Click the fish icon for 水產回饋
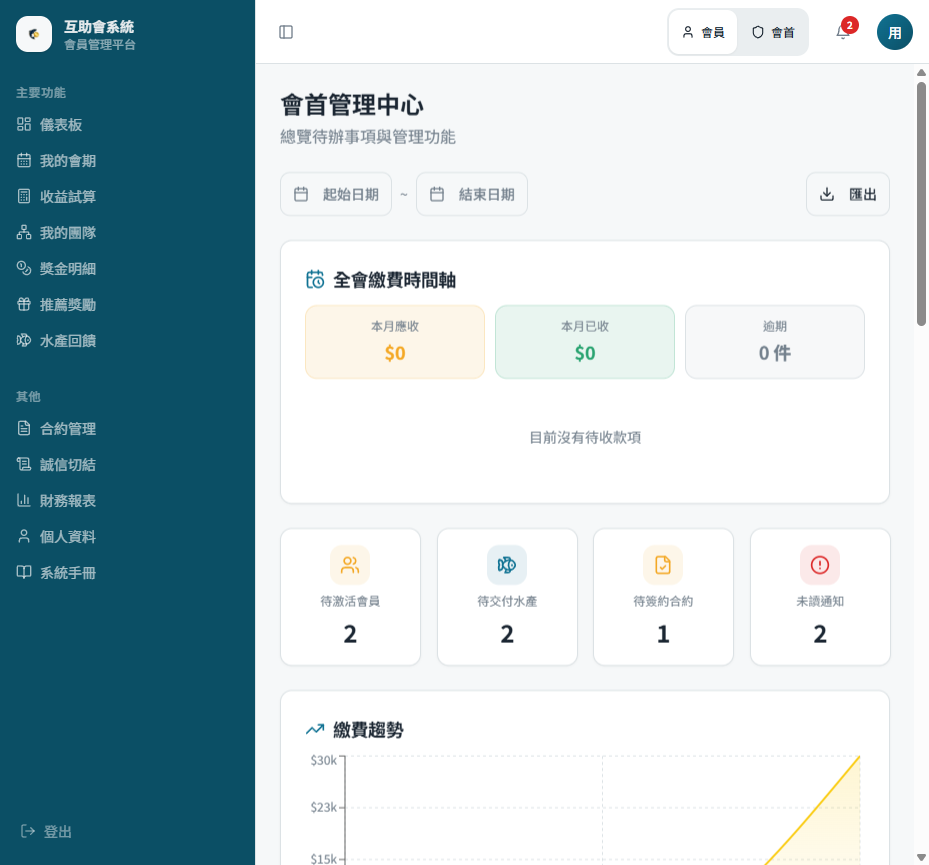This screenshot has width=929, height=865. (x=24, y=340)
